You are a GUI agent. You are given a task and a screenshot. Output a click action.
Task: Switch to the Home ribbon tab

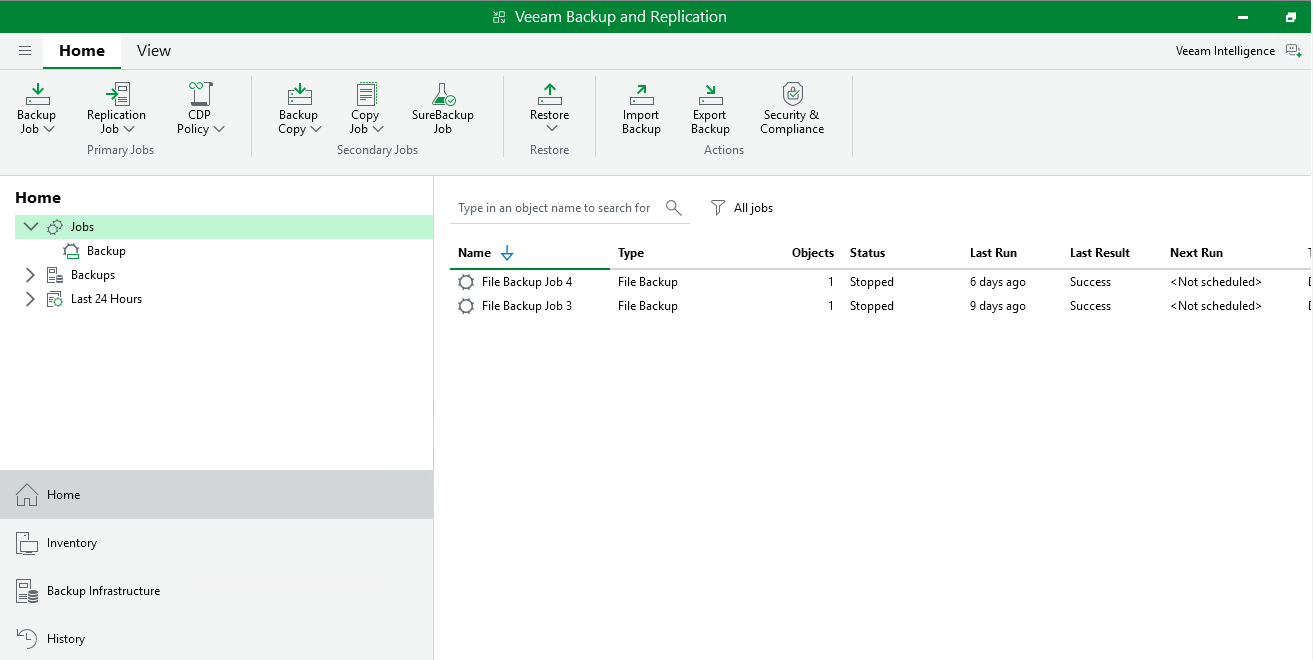pos(82,51)
